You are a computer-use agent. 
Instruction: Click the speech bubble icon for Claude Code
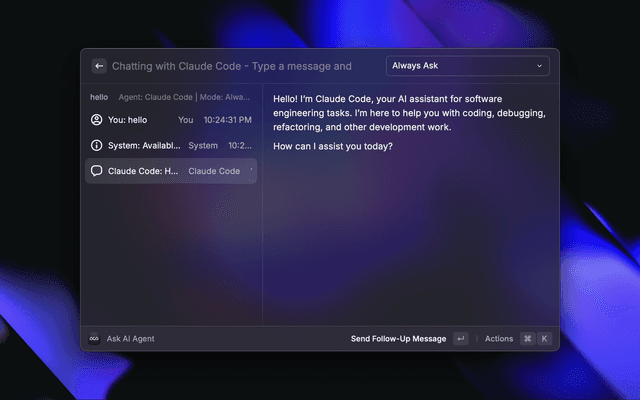96,171
